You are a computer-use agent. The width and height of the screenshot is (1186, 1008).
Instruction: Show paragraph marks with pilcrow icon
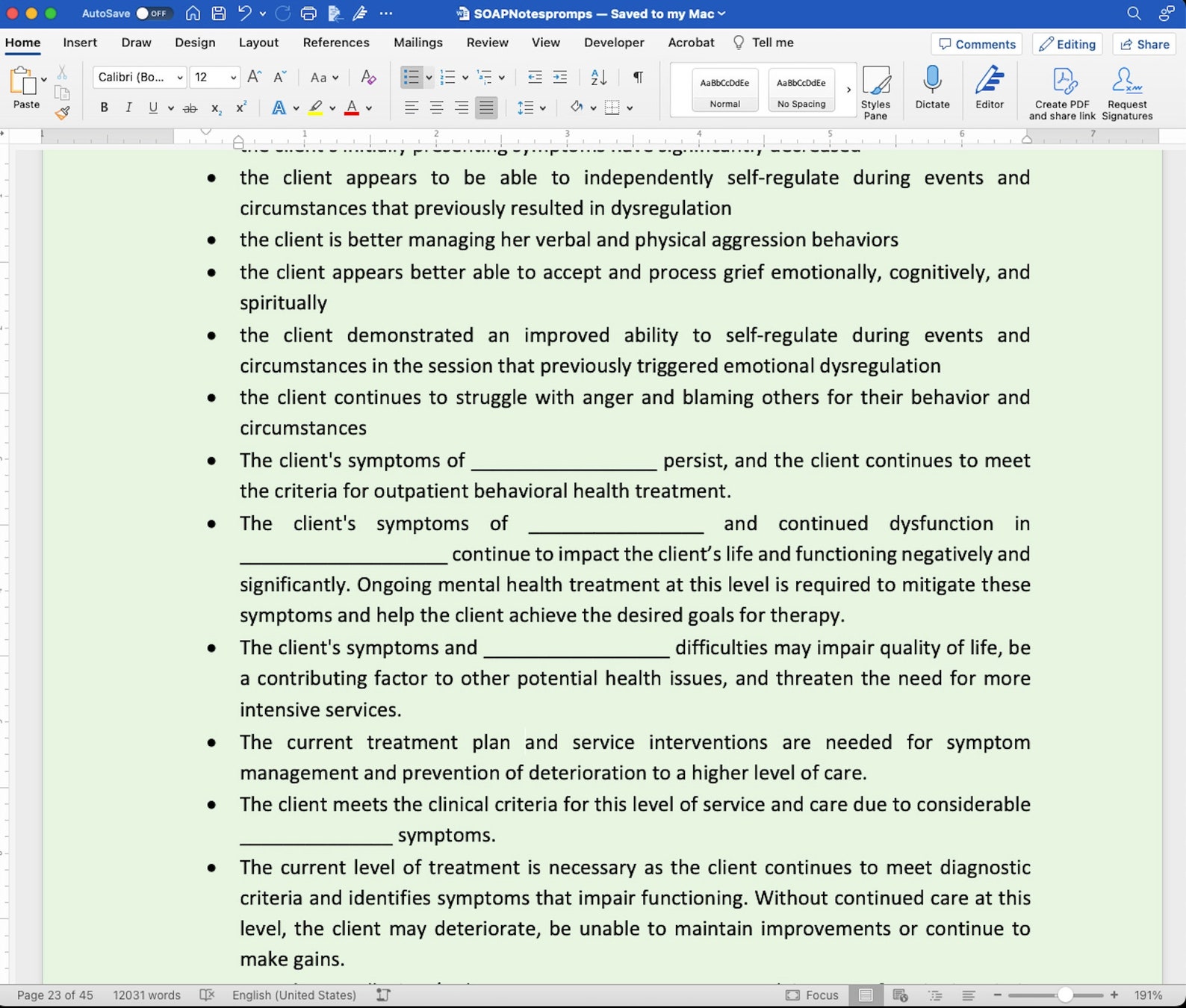tap(638, 77)
